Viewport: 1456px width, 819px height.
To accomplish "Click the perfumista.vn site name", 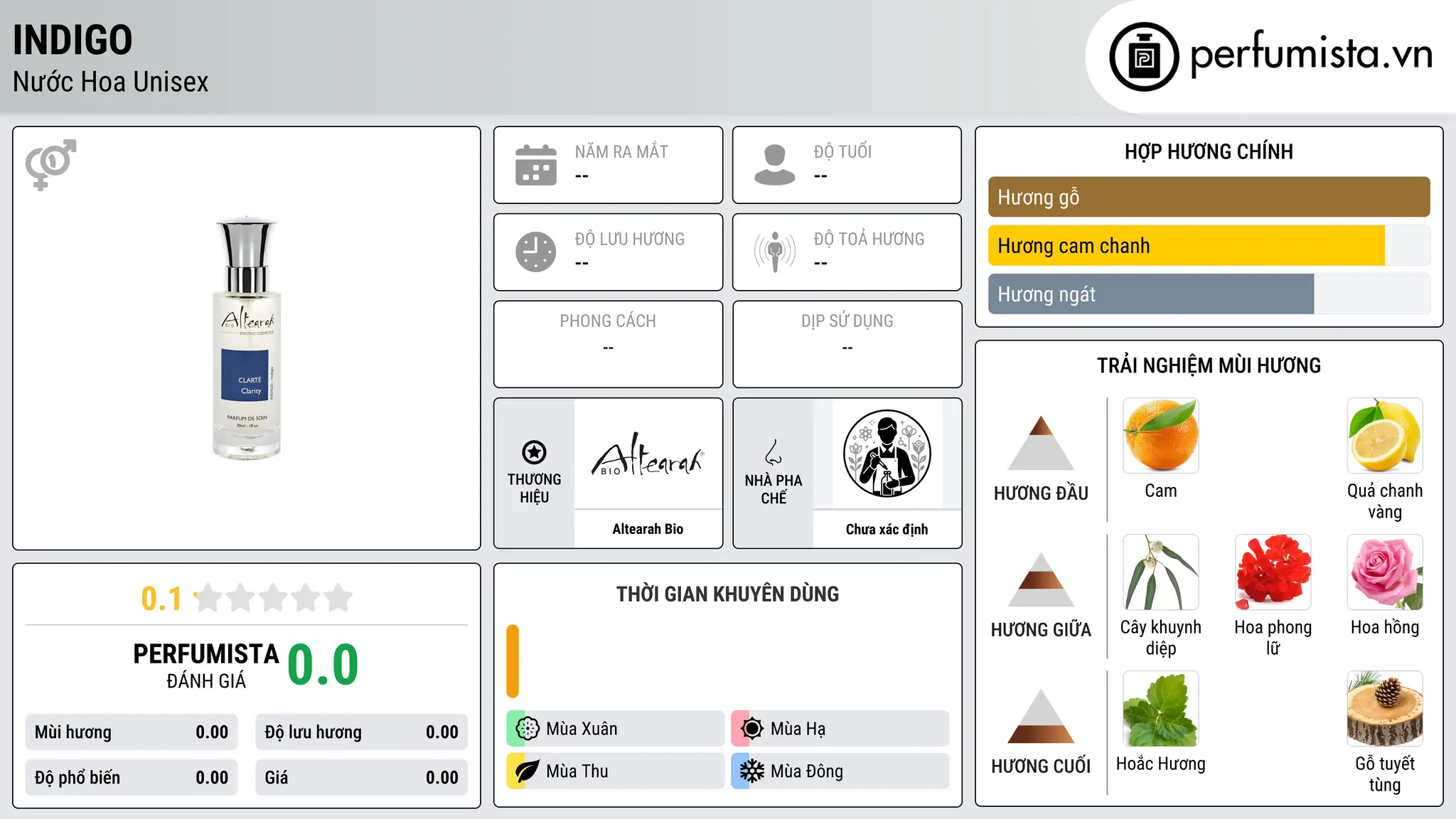I will click(x=1311, y=53).
